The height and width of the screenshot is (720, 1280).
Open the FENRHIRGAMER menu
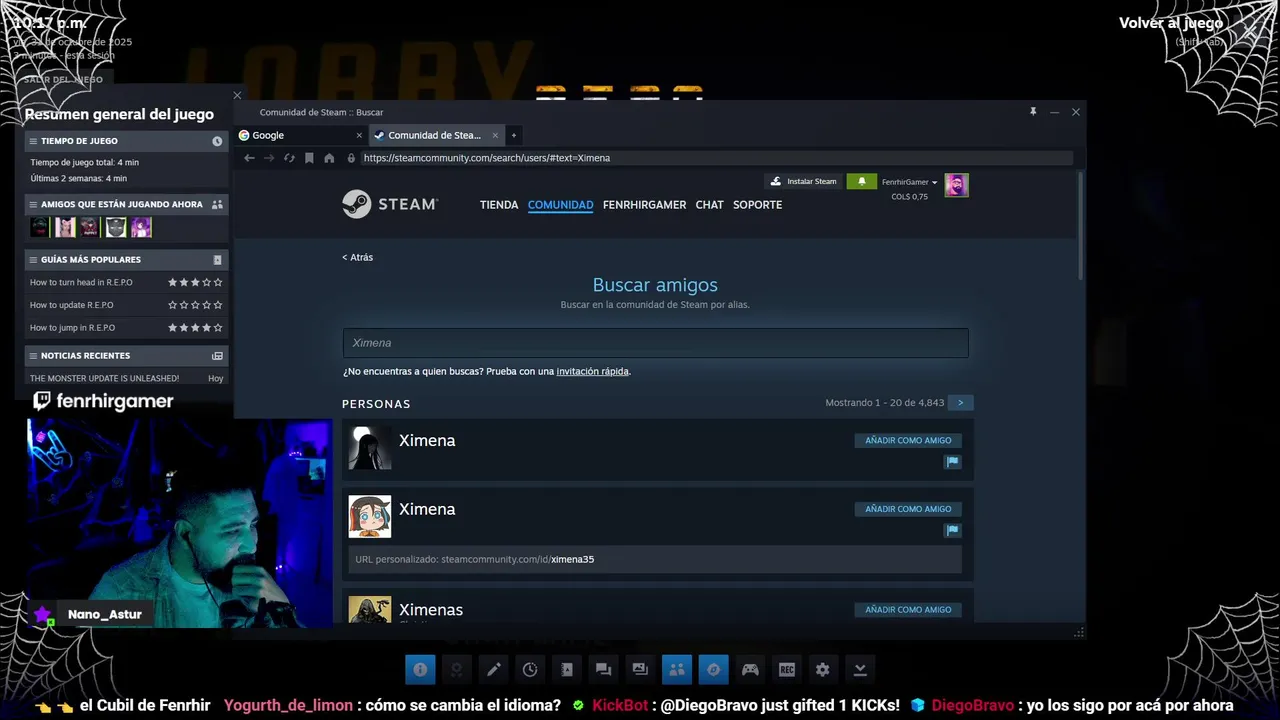(644, 205)
